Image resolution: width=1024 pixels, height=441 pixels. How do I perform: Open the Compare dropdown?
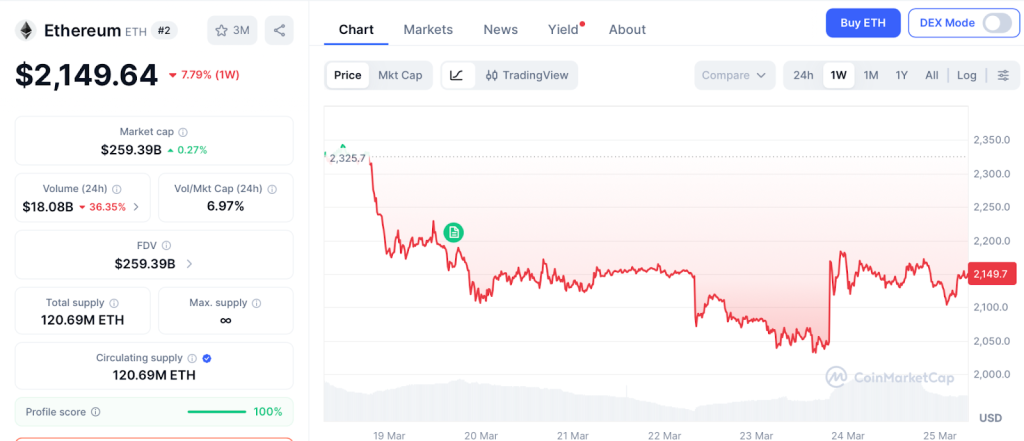coord(734,75)
